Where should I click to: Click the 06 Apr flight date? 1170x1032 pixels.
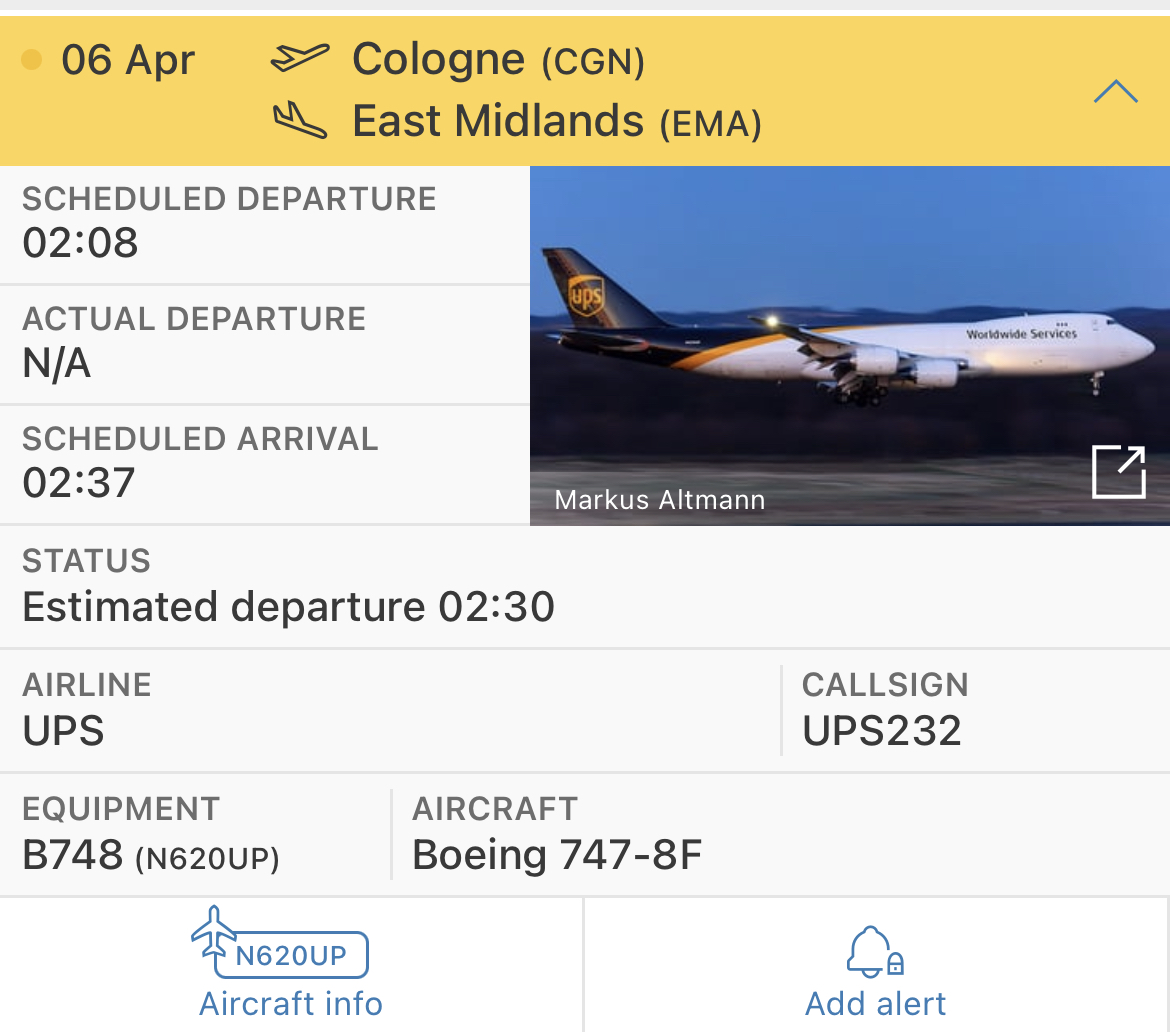click(x=128, y=60)
